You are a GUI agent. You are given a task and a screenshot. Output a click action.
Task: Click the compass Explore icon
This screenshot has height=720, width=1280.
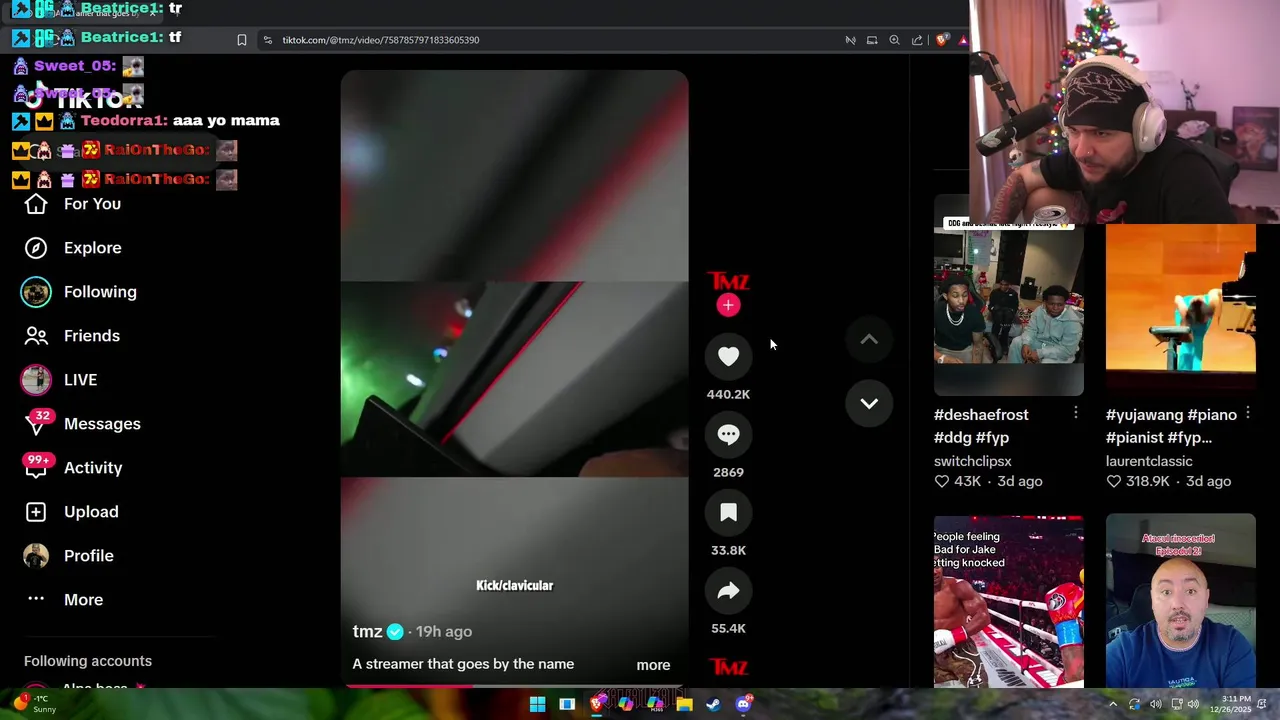pyautogui.click(x=36, y=248)
